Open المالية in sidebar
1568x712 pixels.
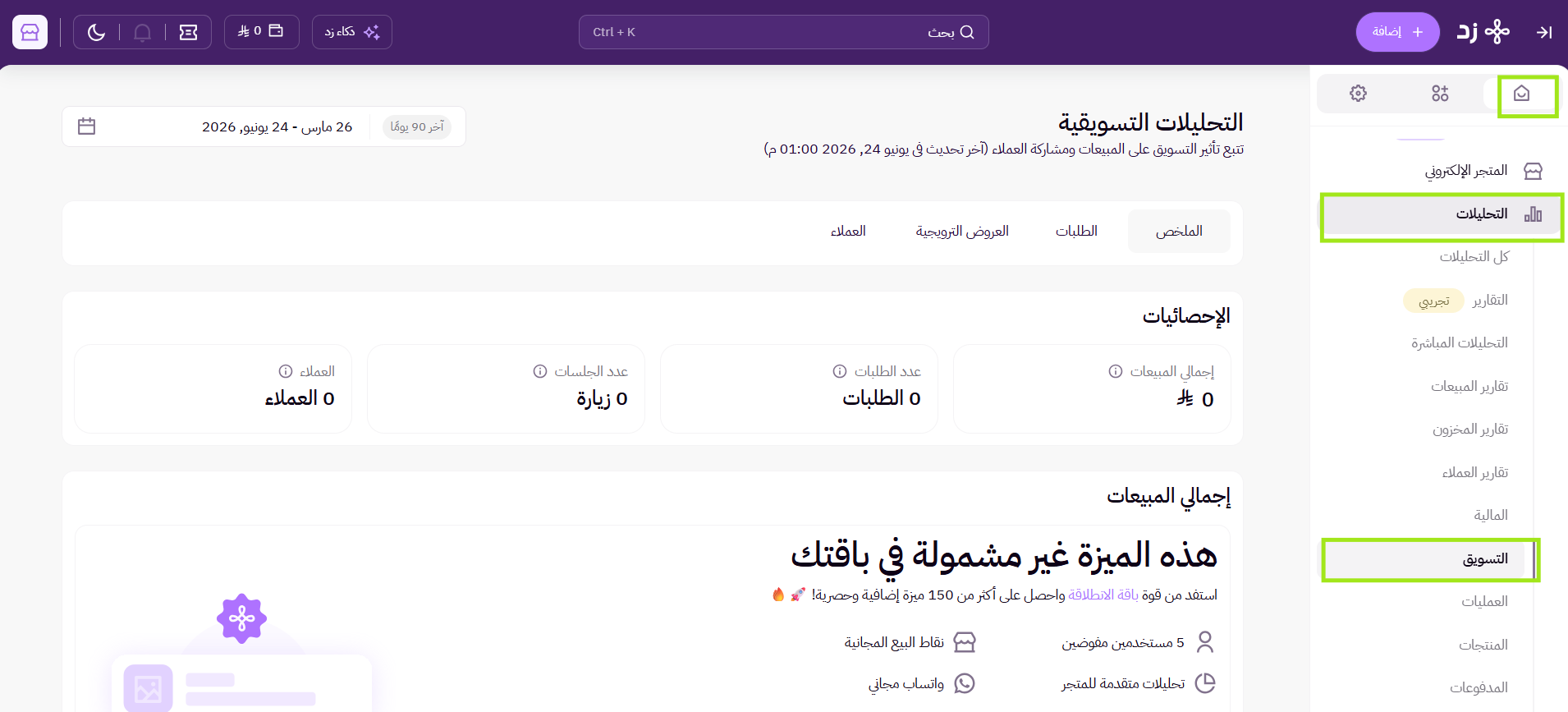[x=1491, y=516]
